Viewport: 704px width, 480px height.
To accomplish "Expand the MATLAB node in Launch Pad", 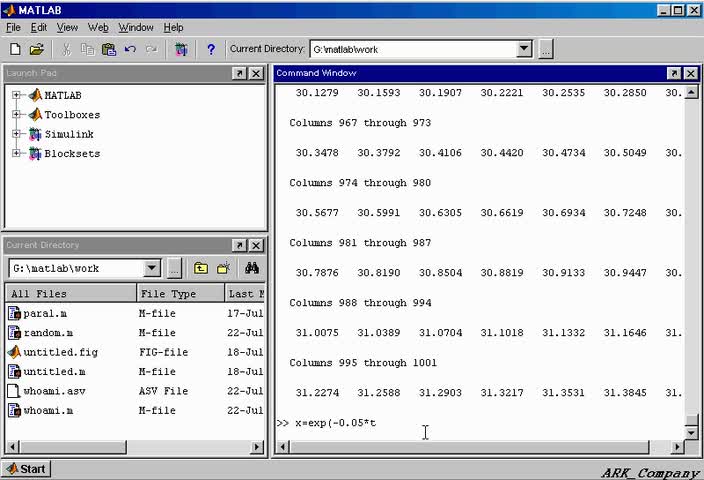I will coord(16,95).
